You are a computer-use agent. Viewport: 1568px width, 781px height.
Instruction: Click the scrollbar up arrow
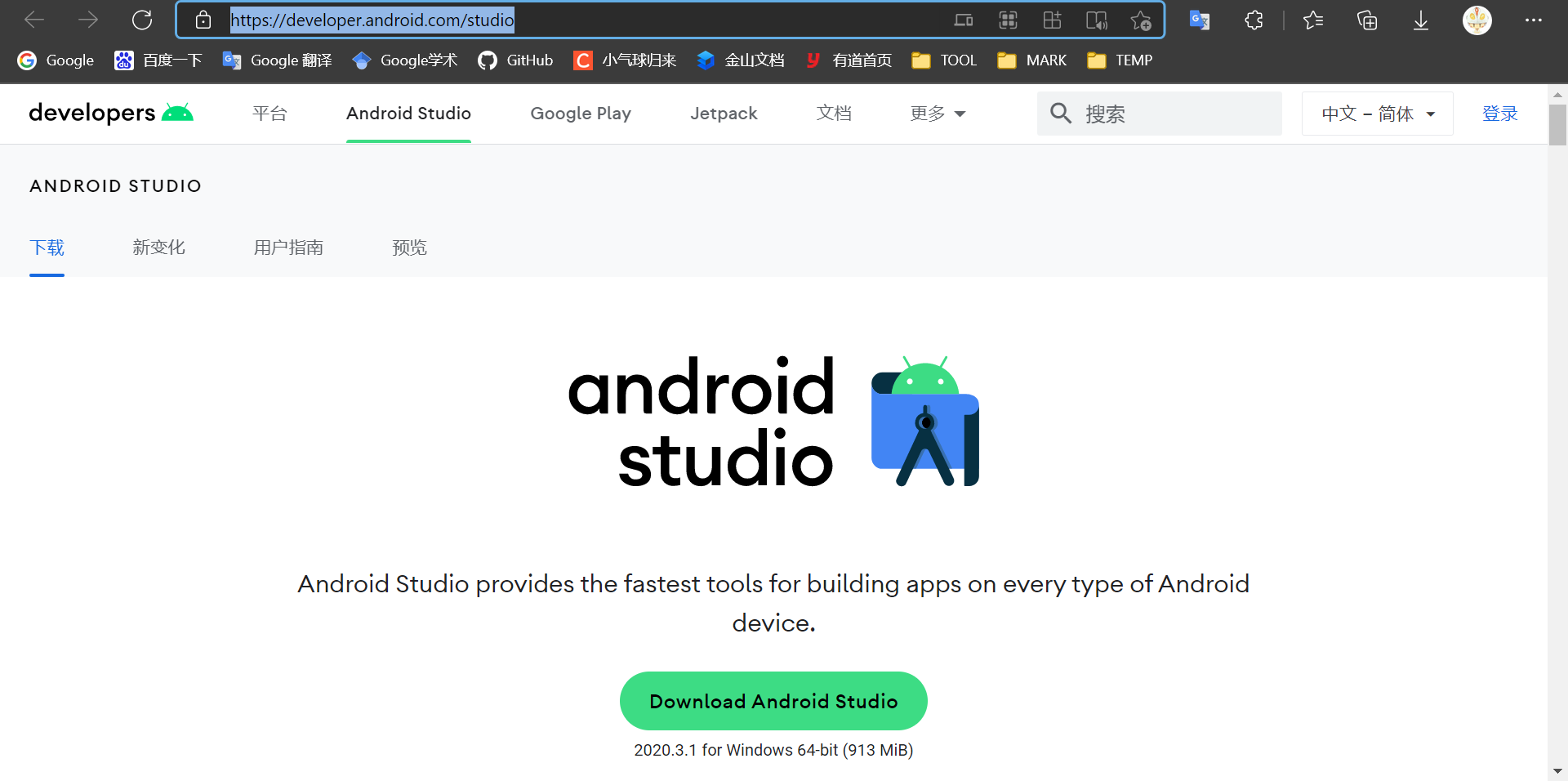tap(1557, 94)
